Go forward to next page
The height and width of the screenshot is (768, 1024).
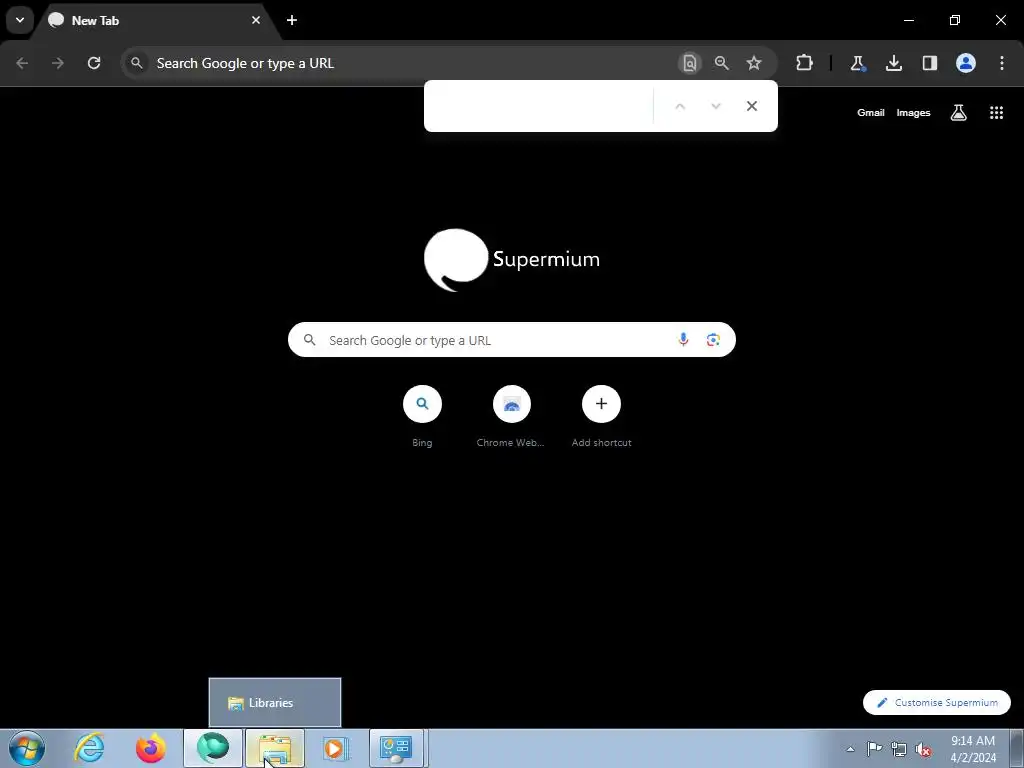click(58, 63)
